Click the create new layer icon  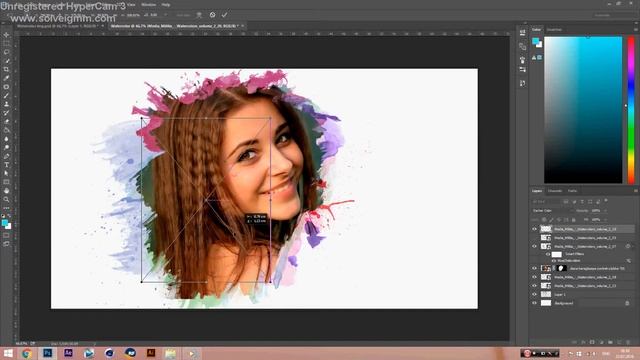tap(619, 342)
